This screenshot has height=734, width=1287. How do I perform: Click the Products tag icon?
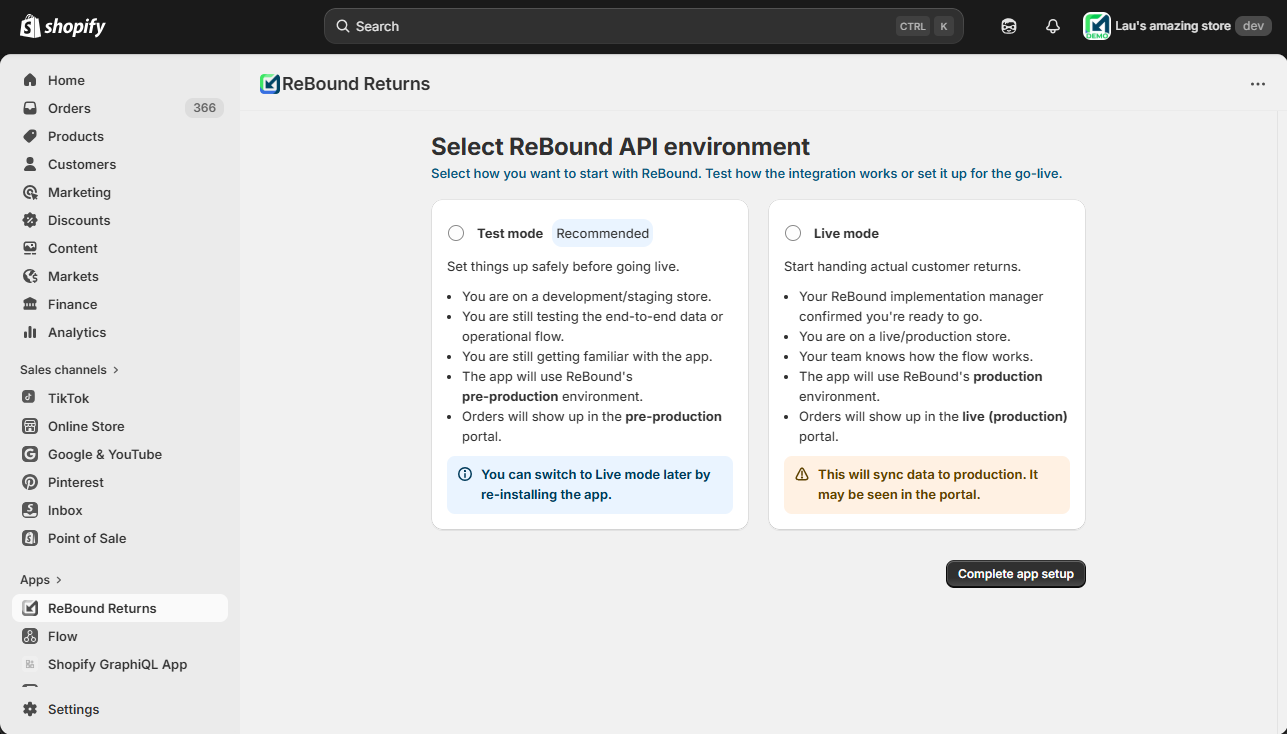pyautogui.click(x=30, y=136)
